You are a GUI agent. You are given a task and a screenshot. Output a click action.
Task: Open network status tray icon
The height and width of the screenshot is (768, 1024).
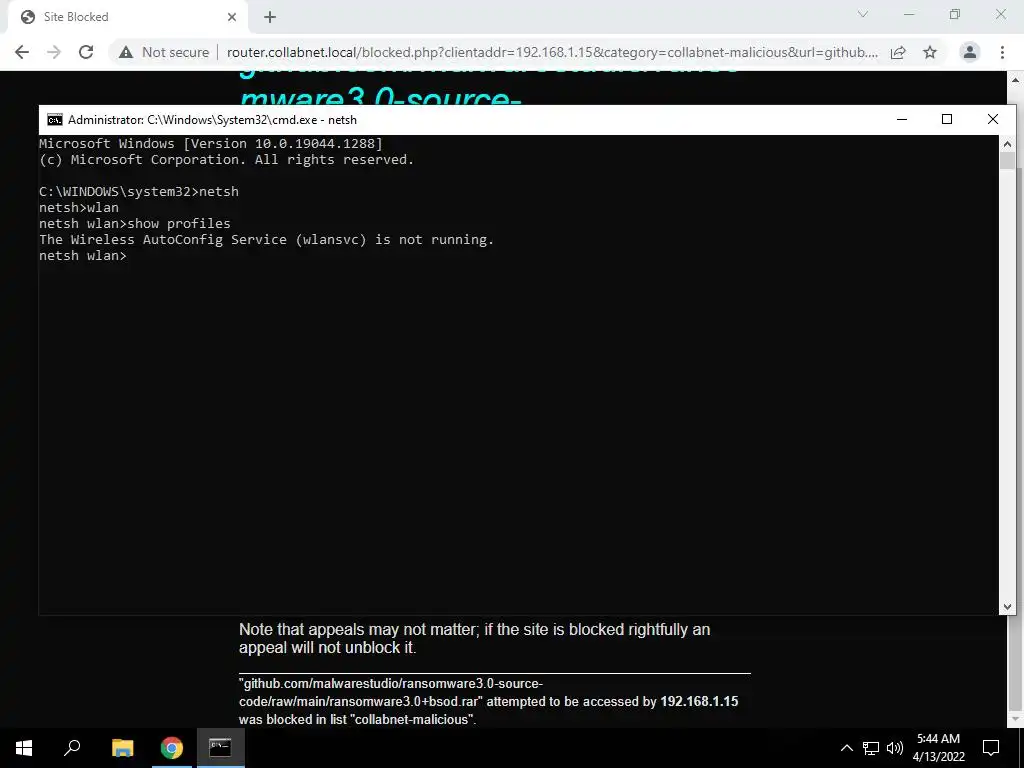click(871, 748)
